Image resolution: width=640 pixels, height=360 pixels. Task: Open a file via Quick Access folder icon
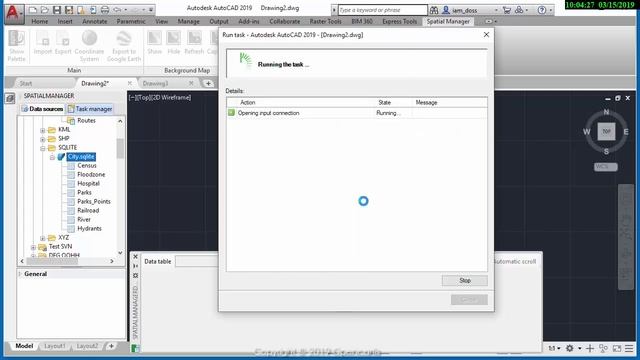[44, 10]
